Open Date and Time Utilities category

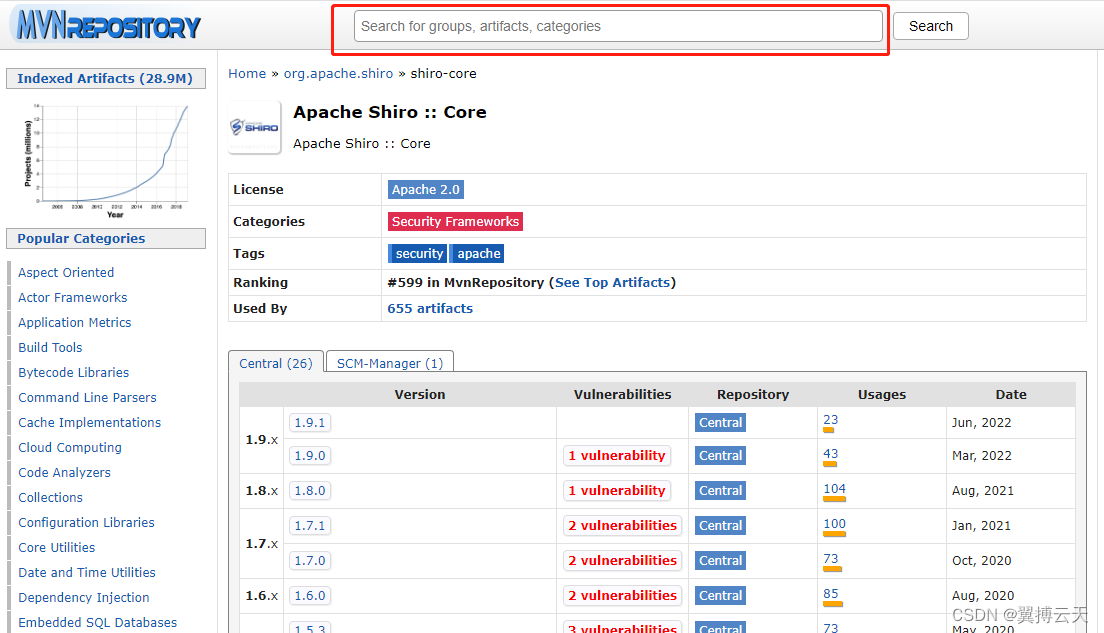click(87, 572)
